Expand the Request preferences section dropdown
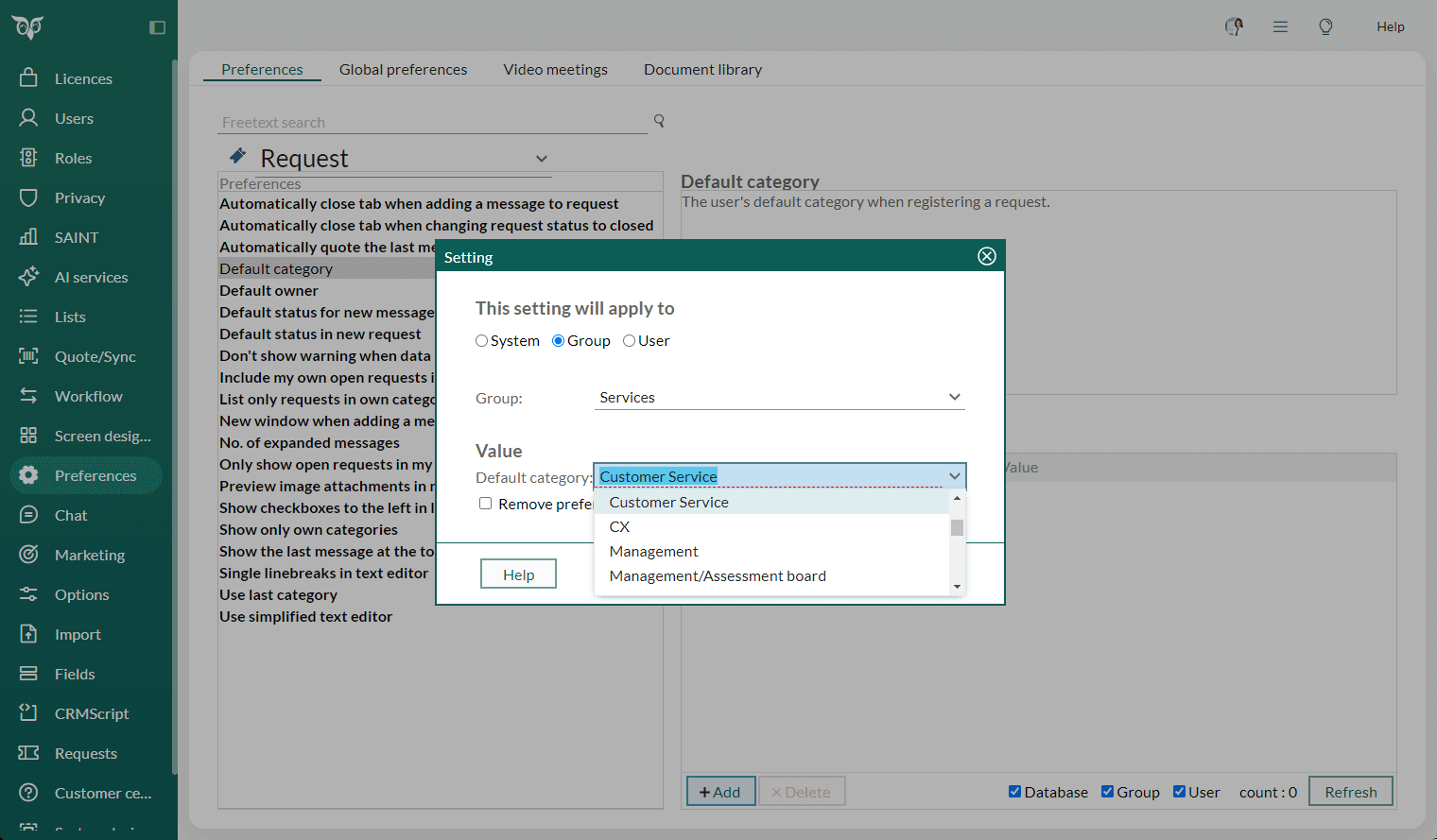 [541, 159]
